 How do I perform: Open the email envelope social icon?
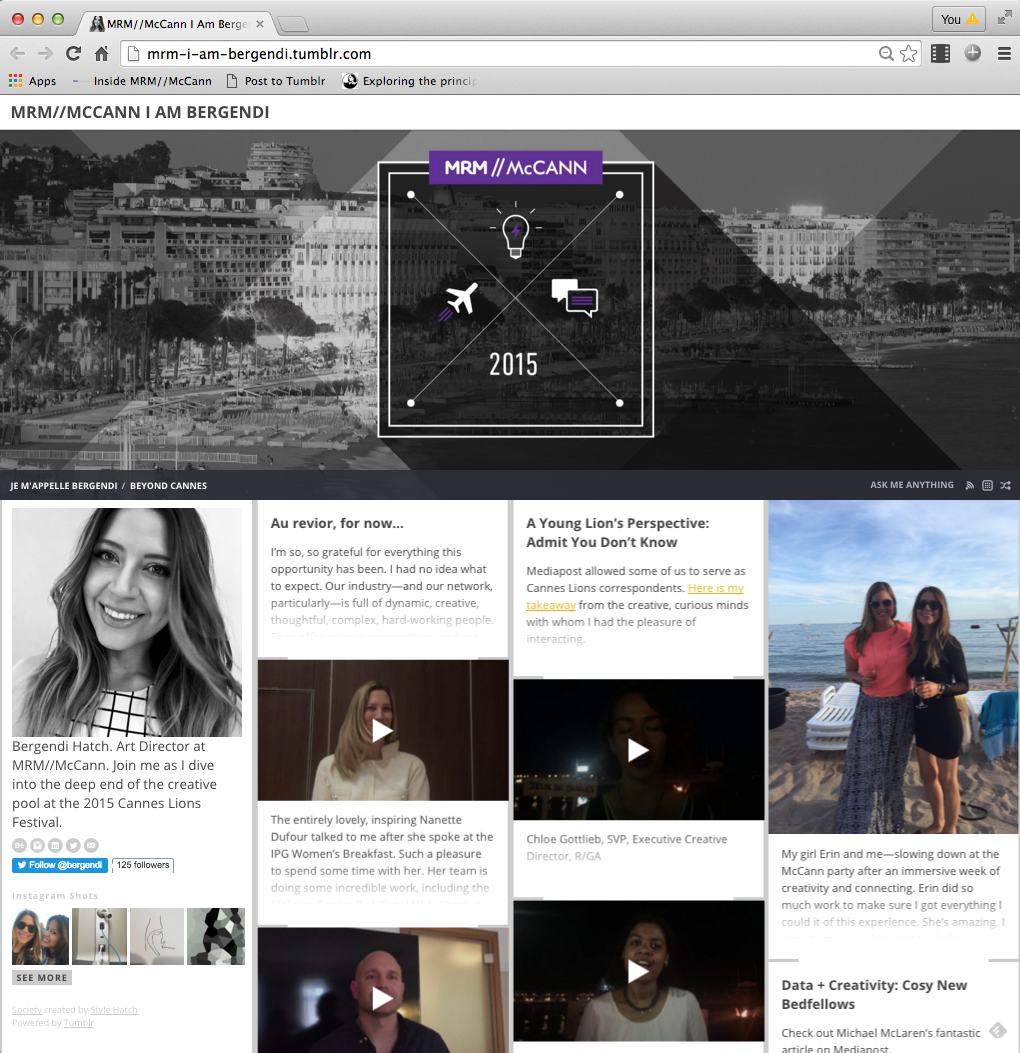tap(91, 845)
